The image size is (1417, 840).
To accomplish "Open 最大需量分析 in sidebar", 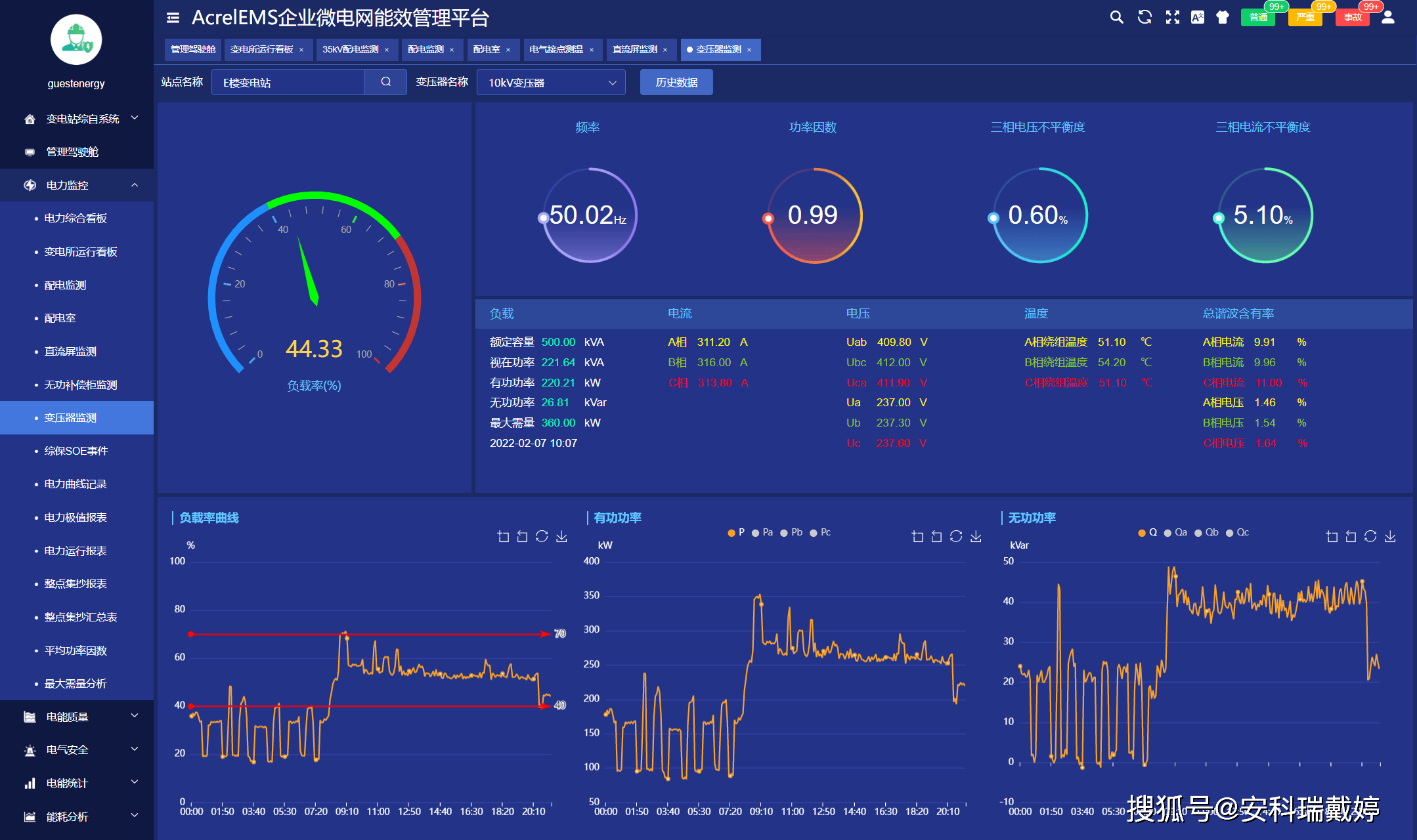I will point(77,683).
